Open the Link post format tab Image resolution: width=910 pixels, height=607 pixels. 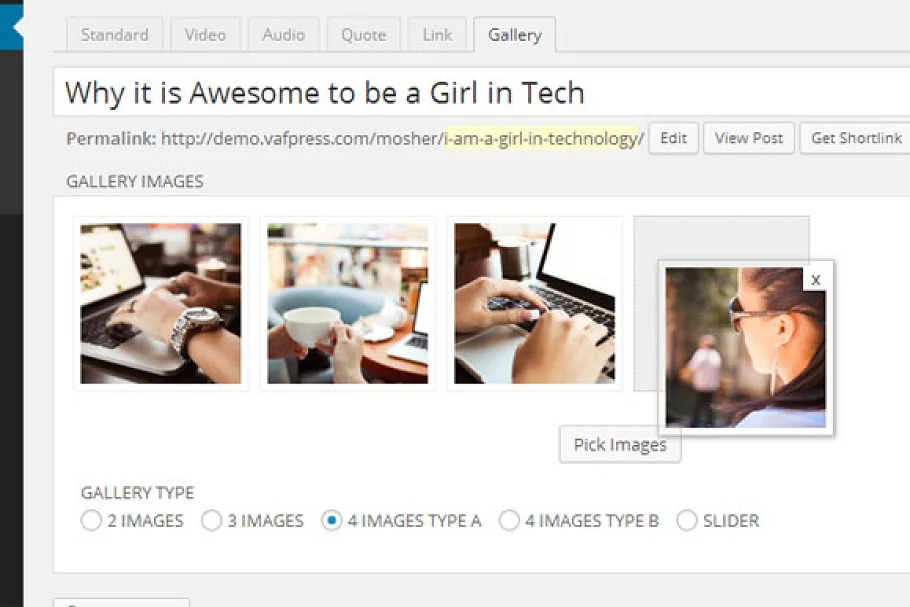pyautogui.click(x=437, y=35)
